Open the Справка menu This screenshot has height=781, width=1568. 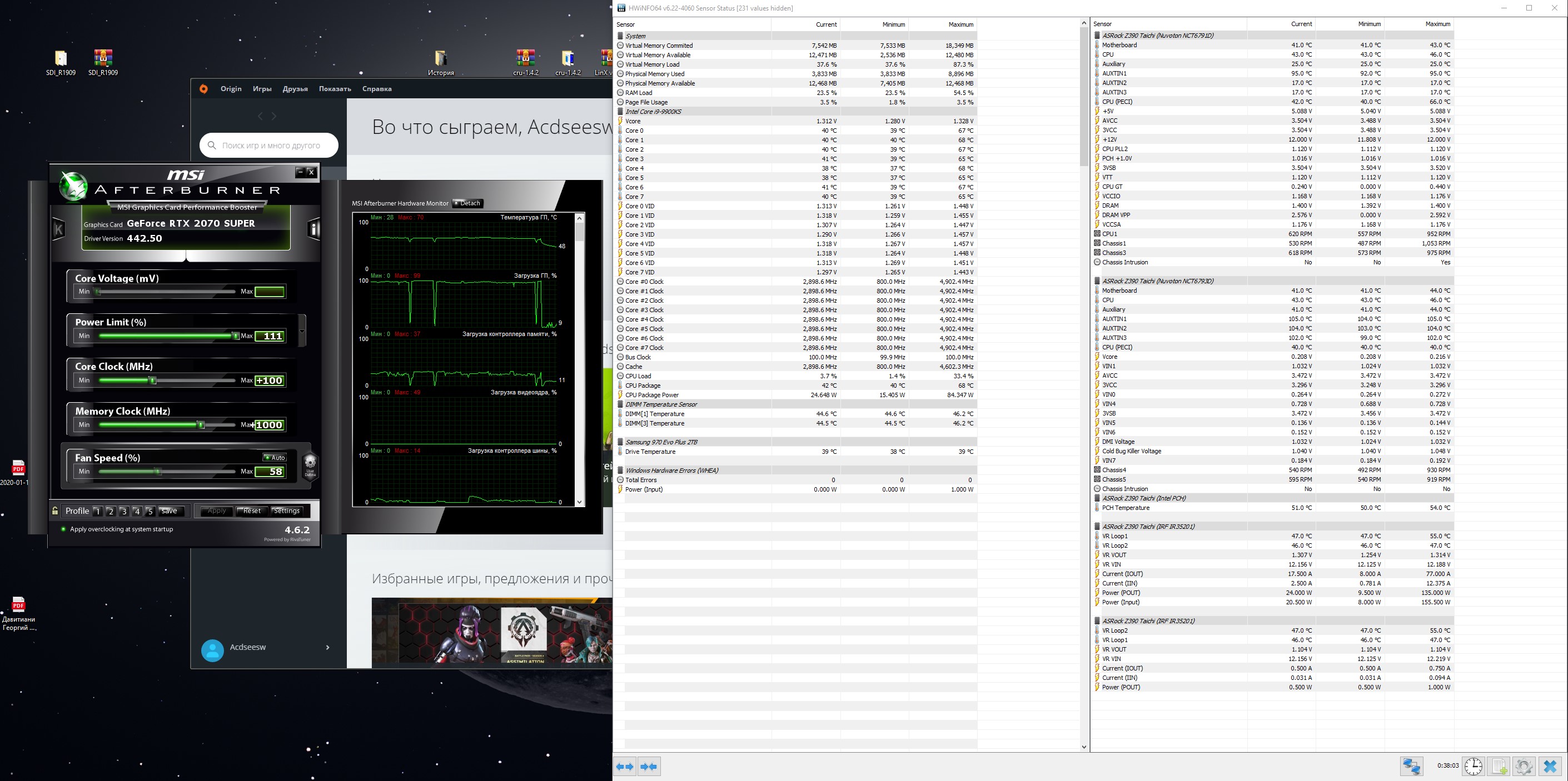click(x=377, y=89)
